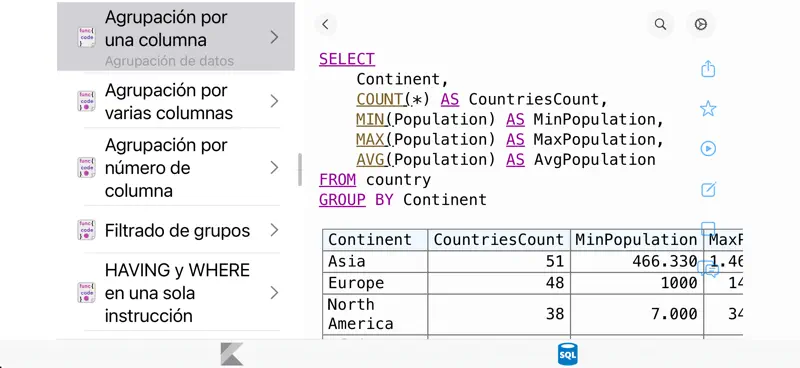The width and height of the screenshot is (800, 368).
Task: Click the value 1000 in MinPopulation
Action: (x=679, y=283)
